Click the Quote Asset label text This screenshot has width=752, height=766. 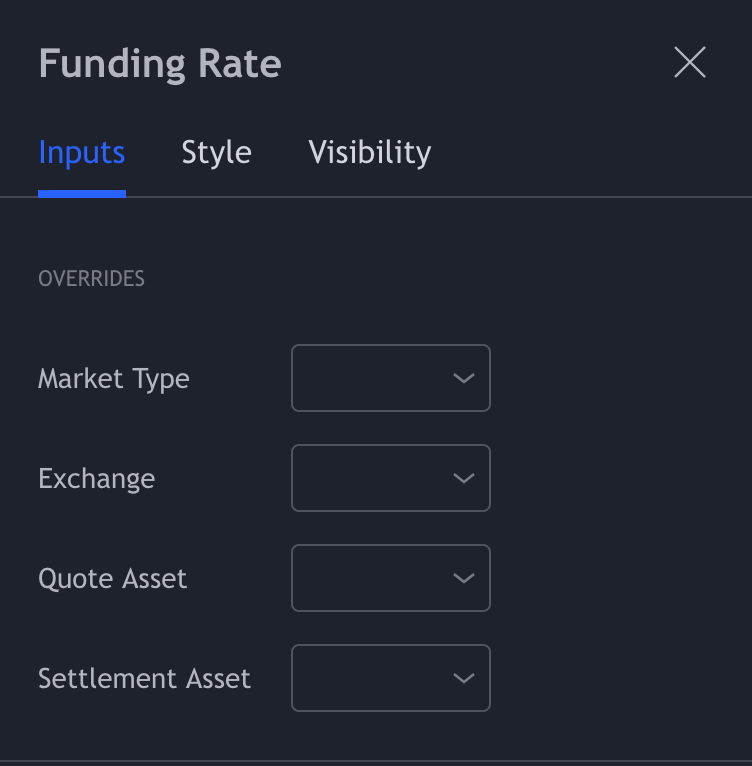112,579
